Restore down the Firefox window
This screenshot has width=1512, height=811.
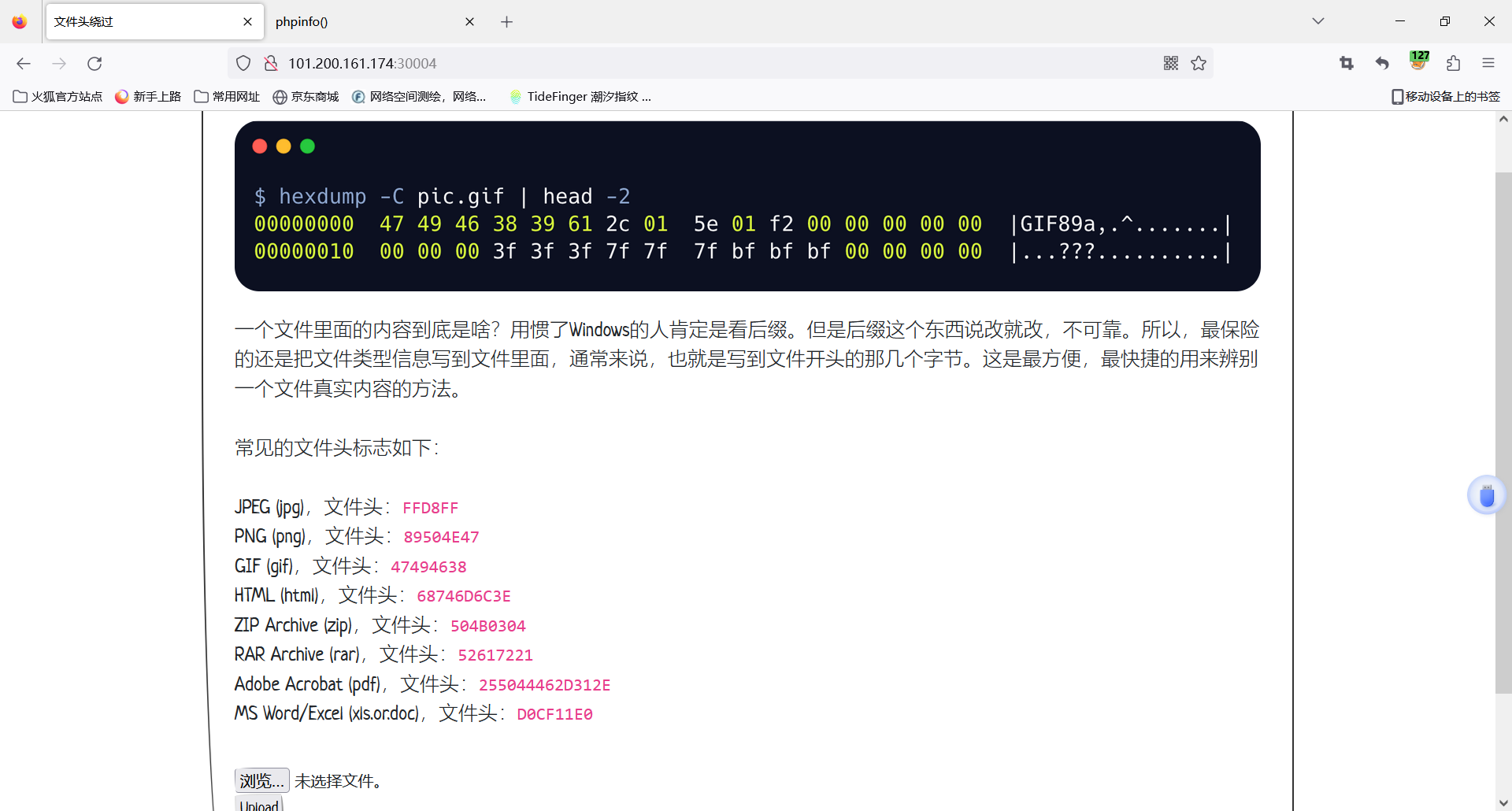[x=1444, y=21]
